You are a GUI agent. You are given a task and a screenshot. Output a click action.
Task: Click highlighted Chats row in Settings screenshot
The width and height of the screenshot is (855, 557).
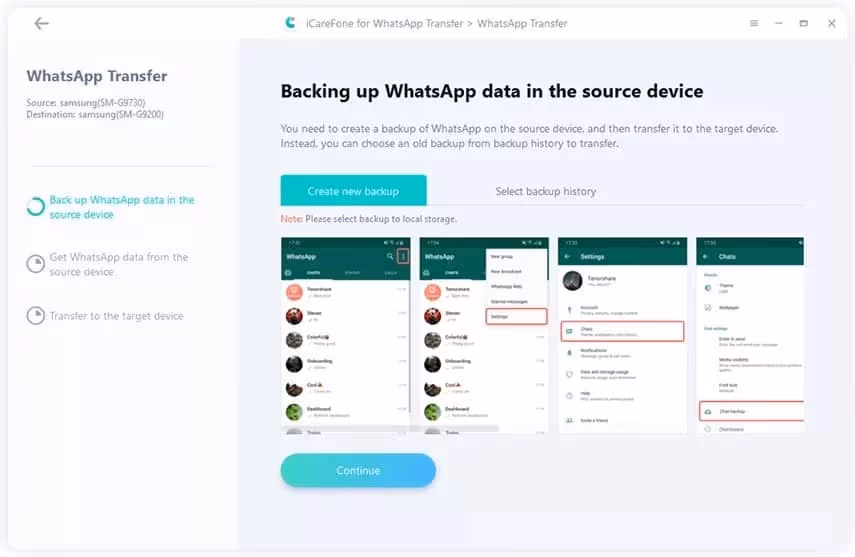pyautogui.click(x=622, y=331)
